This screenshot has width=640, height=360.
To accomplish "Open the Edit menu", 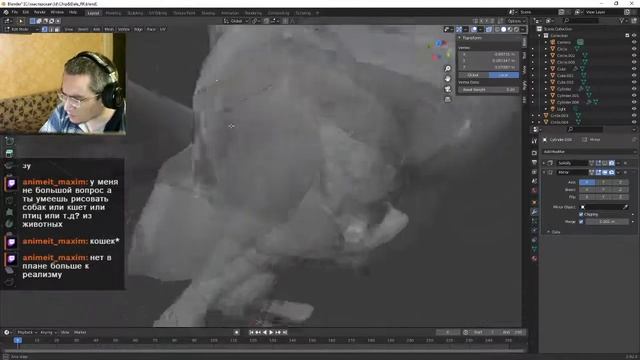I will [x=26, y=12].
